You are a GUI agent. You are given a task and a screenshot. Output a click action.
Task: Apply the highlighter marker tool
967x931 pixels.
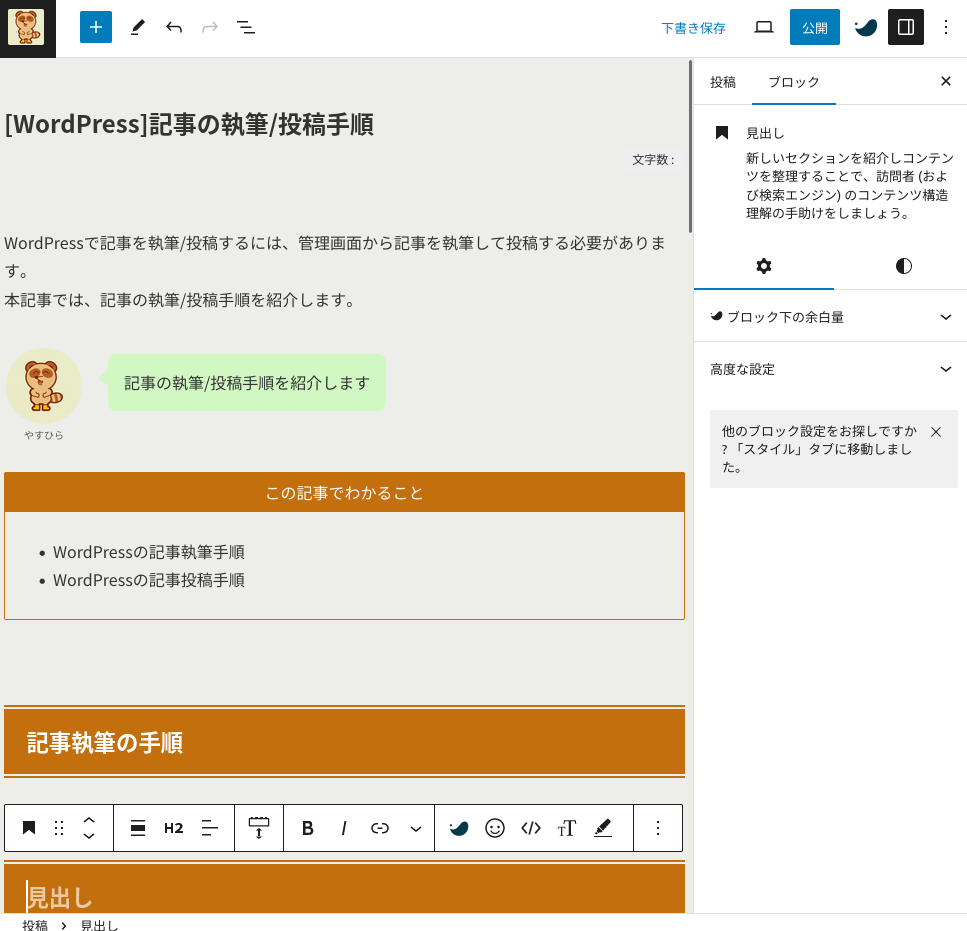pyautogui.click(x=603, y=828)
